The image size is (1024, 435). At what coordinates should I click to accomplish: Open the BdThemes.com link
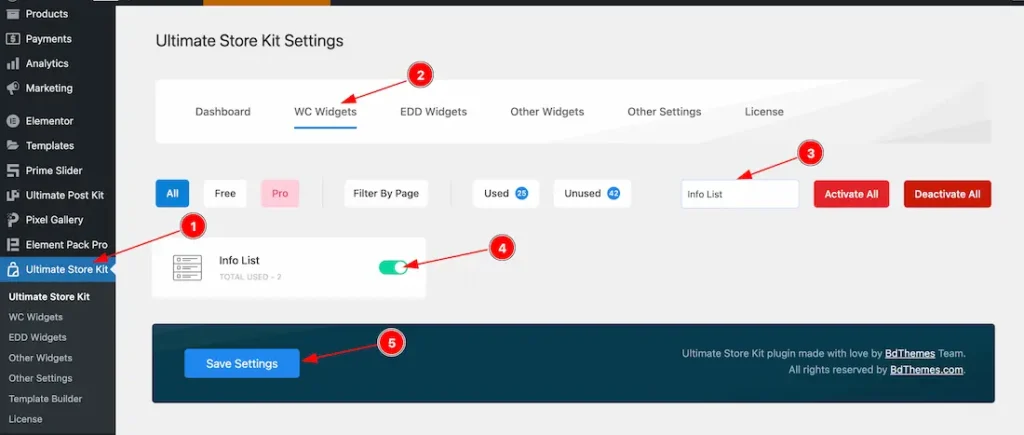[x=927, y=370]
